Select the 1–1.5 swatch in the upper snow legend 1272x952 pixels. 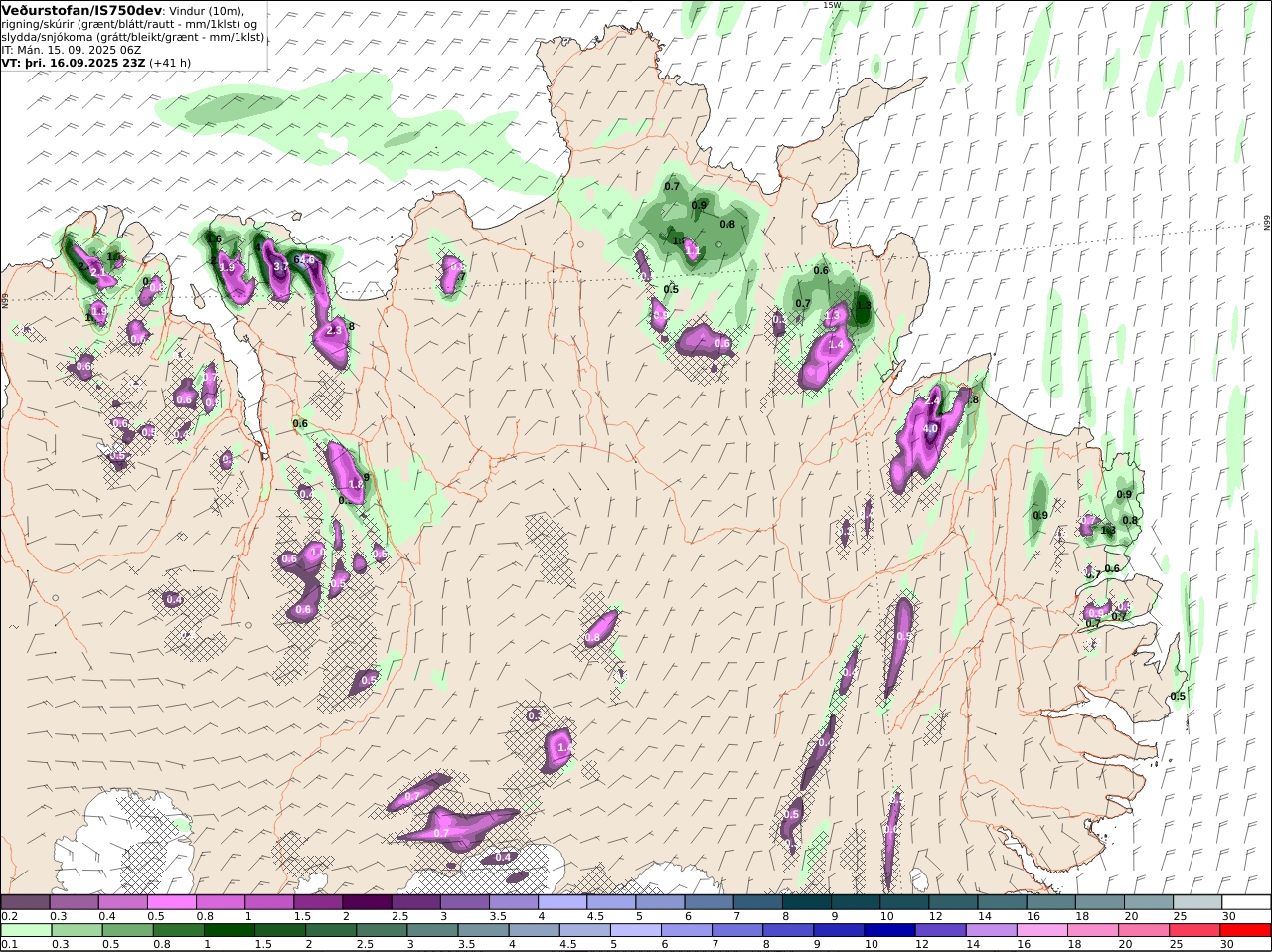tap(269, 901)
